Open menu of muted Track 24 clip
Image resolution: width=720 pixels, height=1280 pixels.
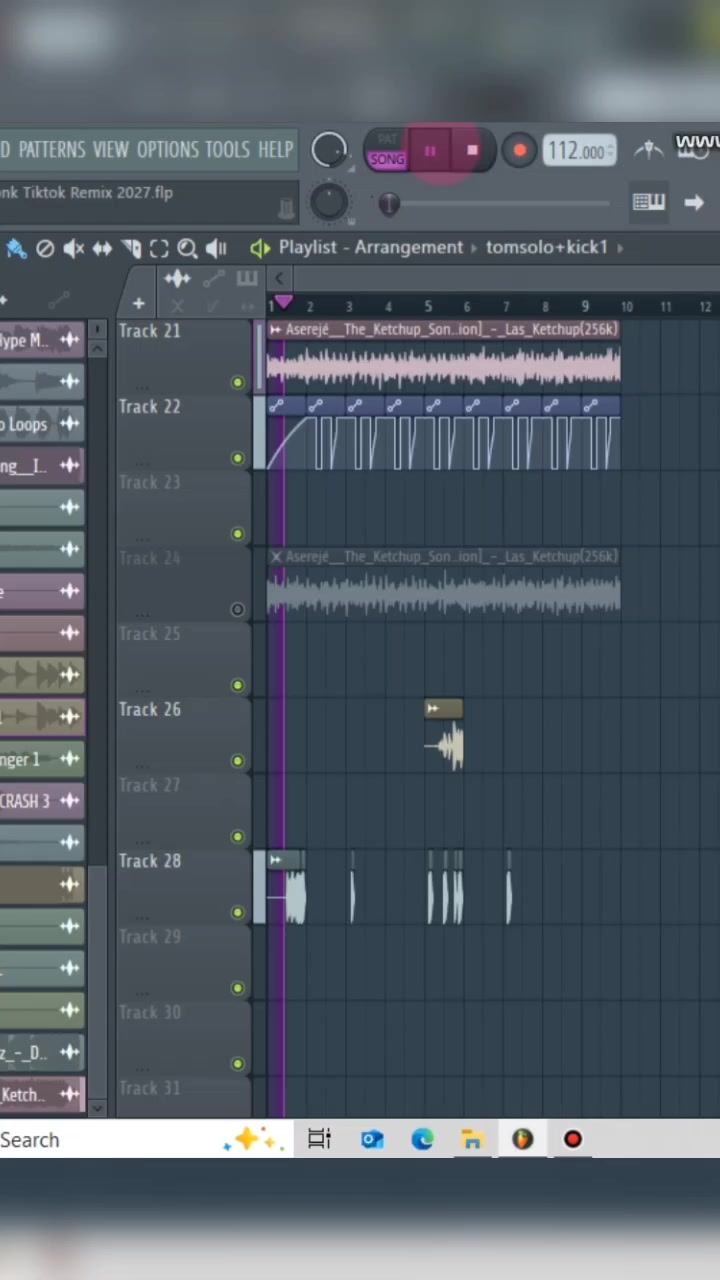point(275,556)
